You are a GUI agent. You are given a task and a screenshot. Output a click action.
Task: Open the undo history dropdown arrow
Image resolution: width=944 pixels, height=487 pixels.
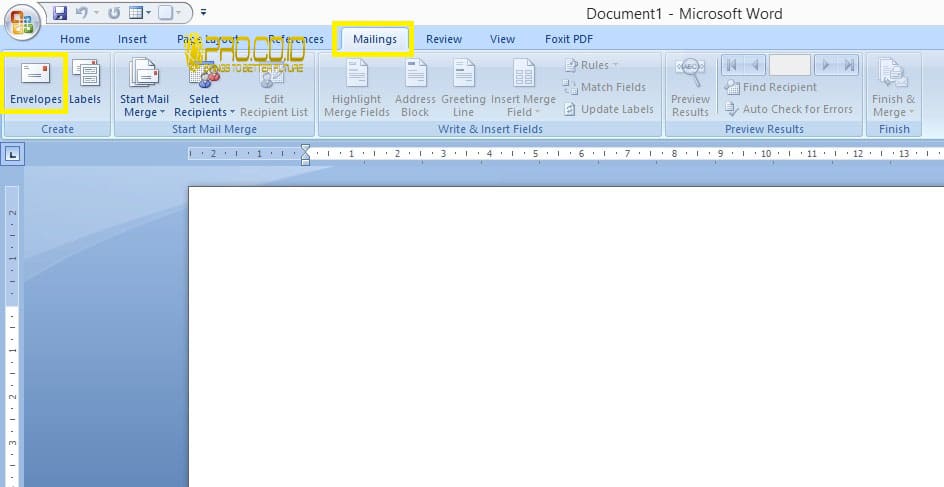[96, 13]
